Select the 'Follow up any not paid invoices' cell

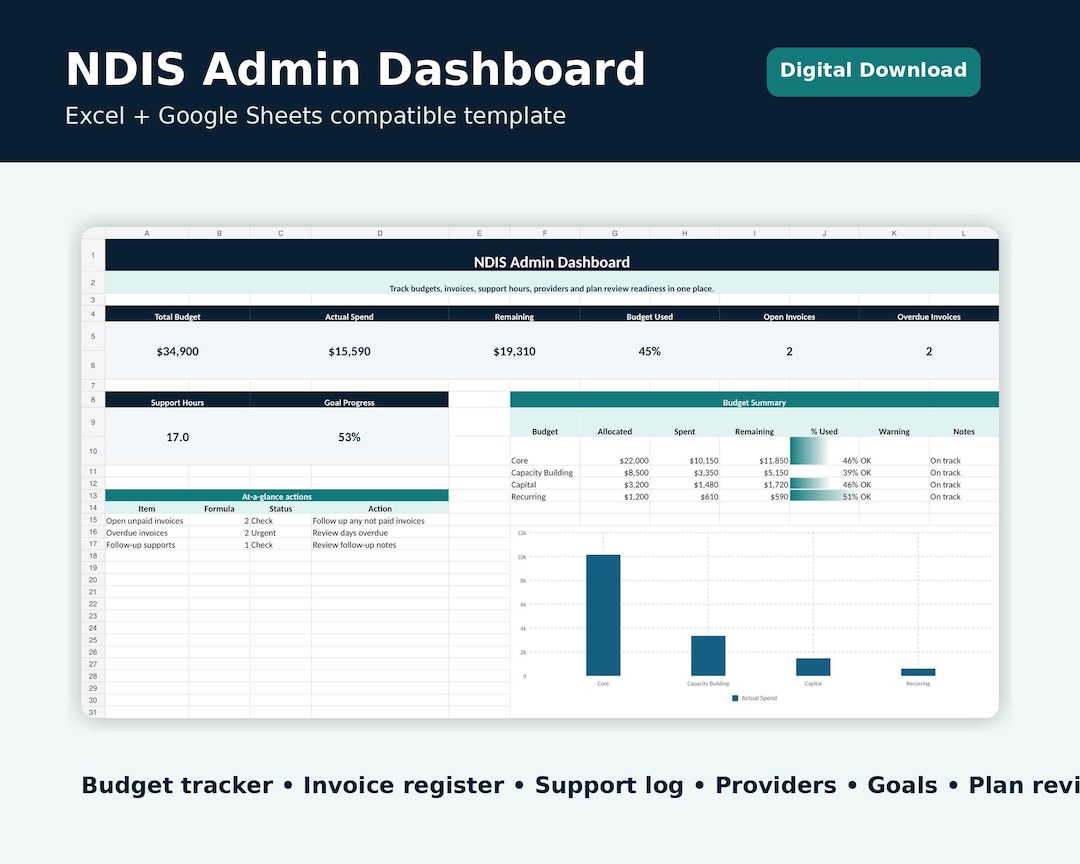pos(380,521)
